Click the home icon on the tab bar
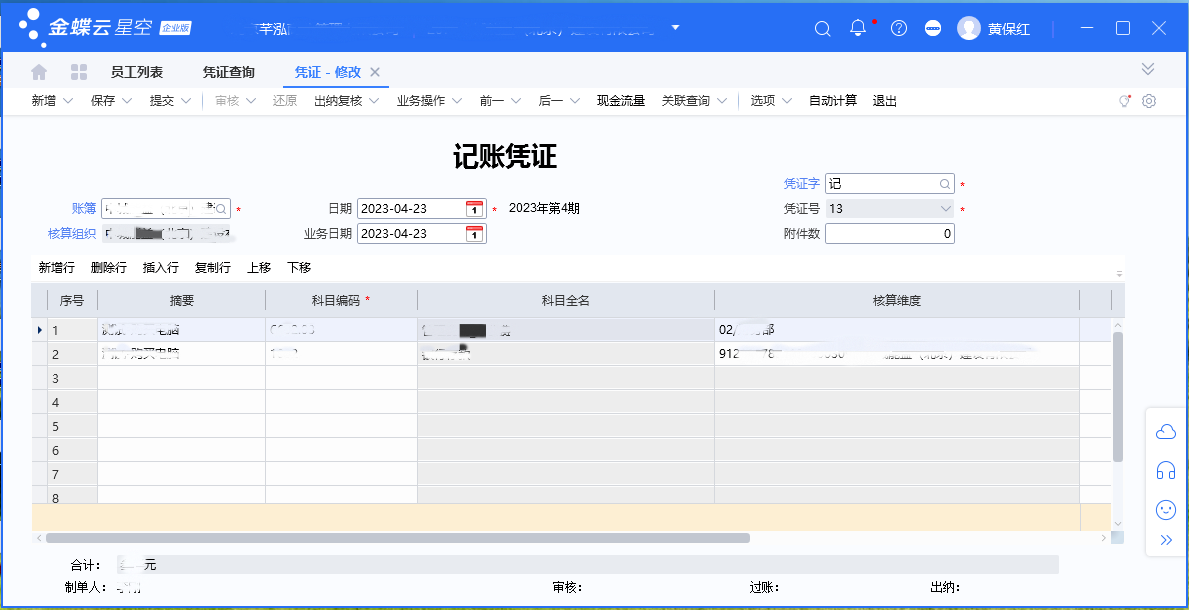The width and height of the screenshot is (1189, 610). [38, 71]
